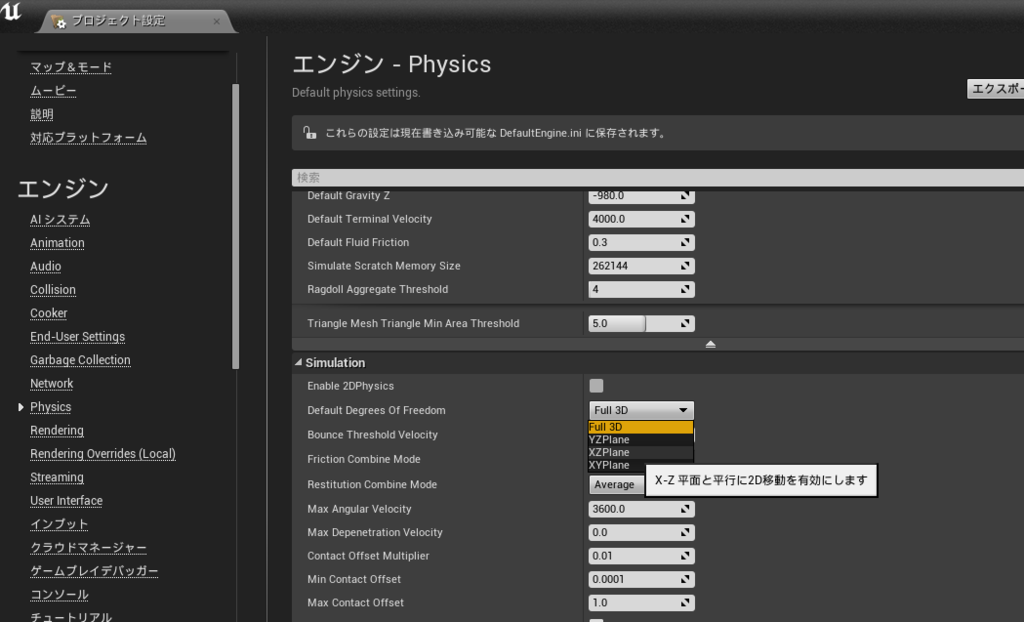
Task: Click arrow icon in Ragdoll Aggregate Threshold field
Action: (685, 289)
